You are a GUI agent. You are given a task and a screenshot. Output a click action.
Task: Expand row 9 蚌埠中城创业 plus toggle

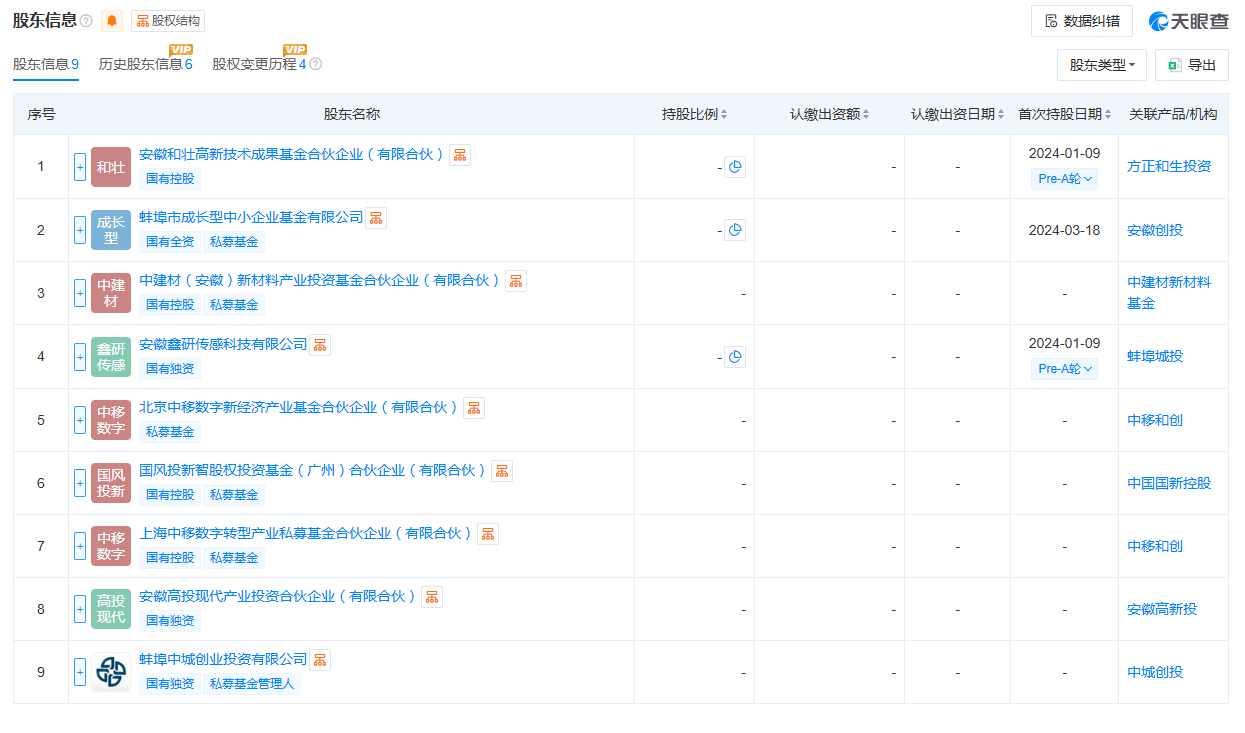pos(80,672)
